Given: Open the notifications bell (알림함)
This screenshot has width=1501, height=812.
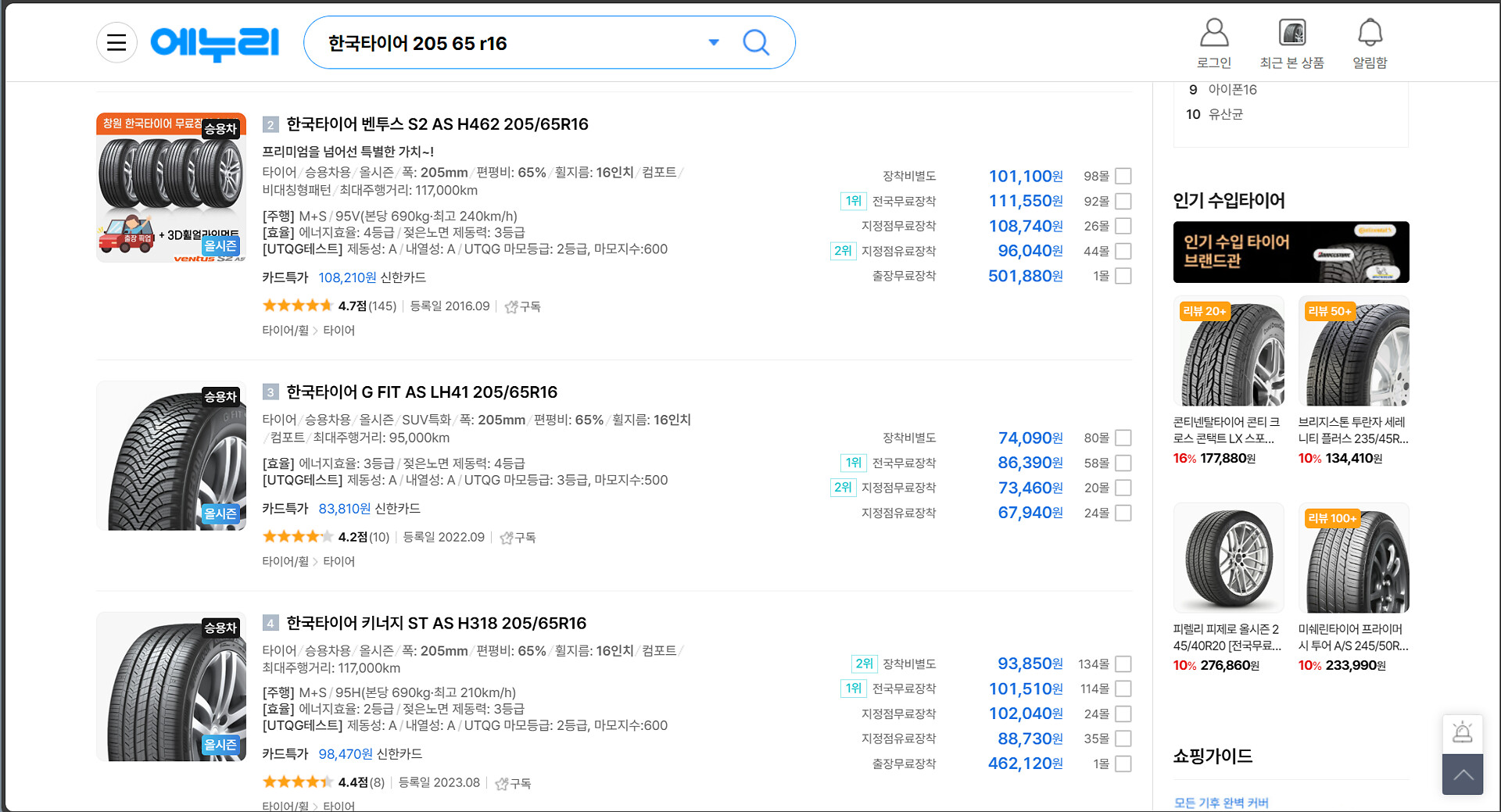Looking at the screenshot, I should pos(1370,44).
